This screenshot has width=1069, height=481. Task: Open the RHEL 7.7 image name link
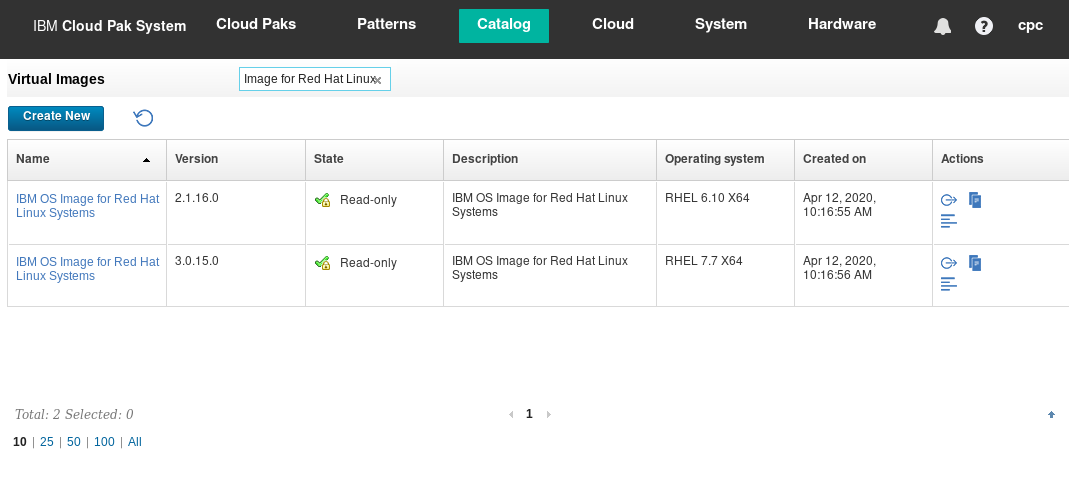tap(87, 269)
